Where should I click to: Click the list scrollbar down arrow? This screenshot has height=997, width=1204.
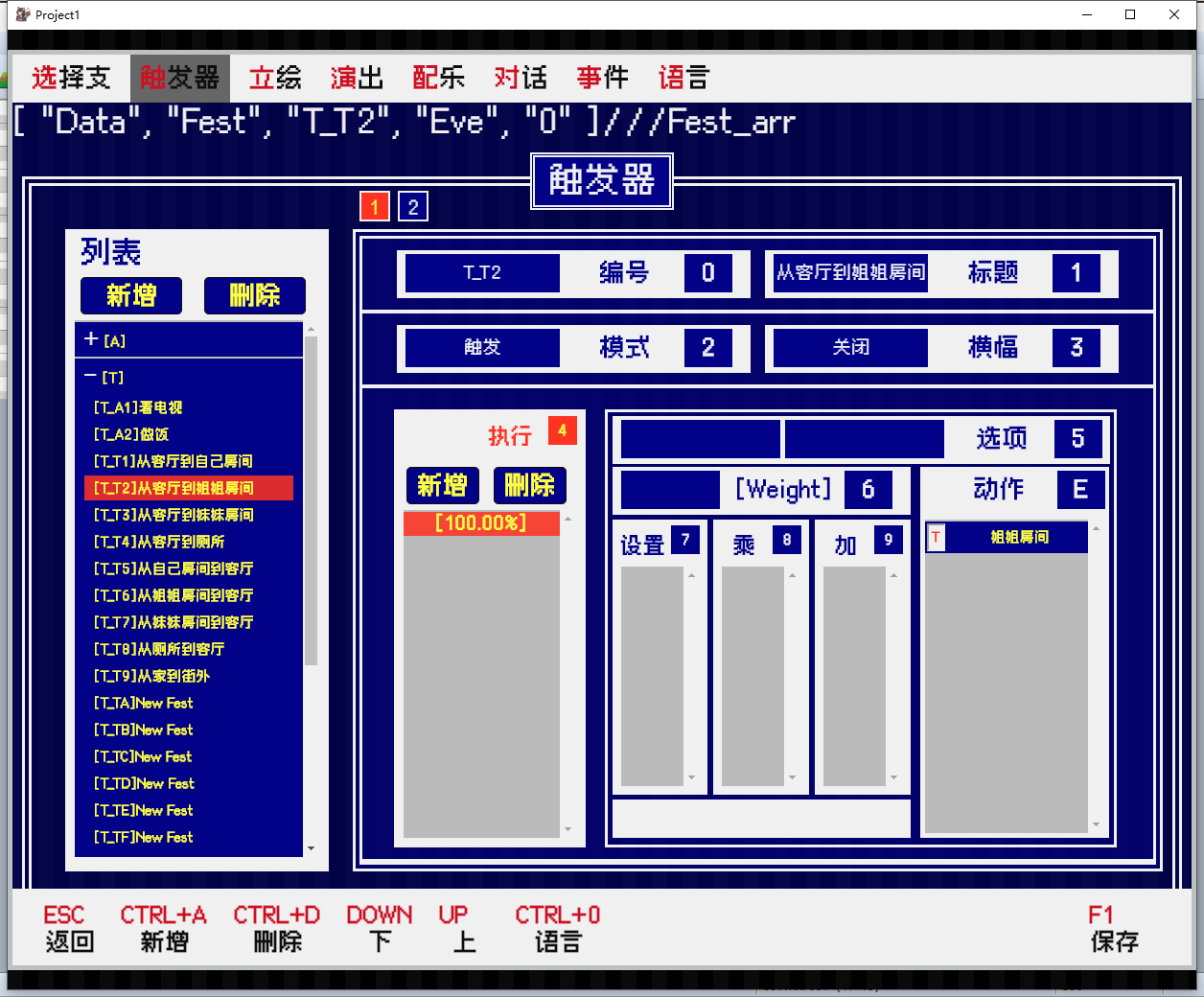point(311,849)
